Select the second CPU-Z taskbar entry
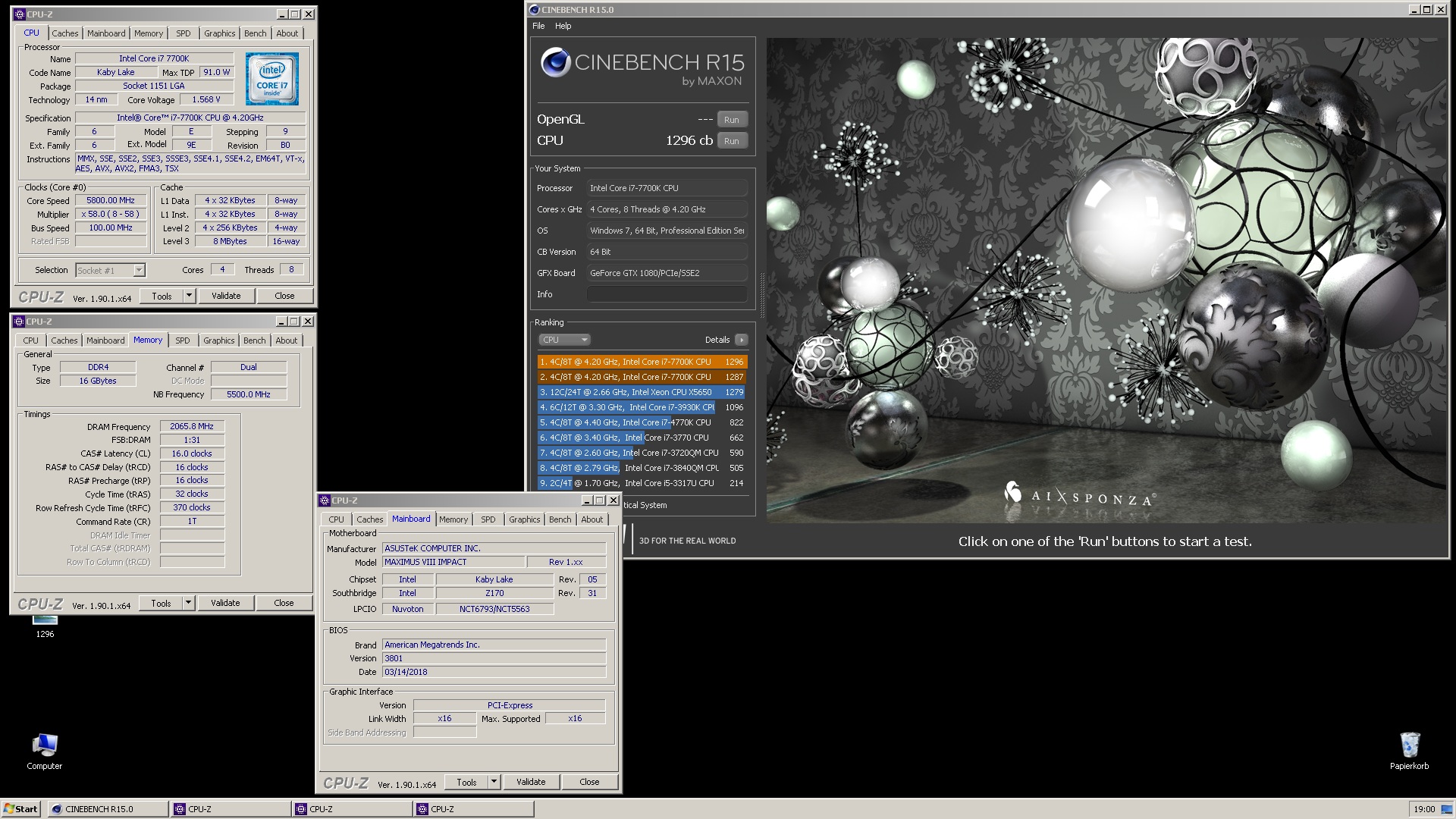Viewport: 1456px width, 819px height. pos(352,809)
